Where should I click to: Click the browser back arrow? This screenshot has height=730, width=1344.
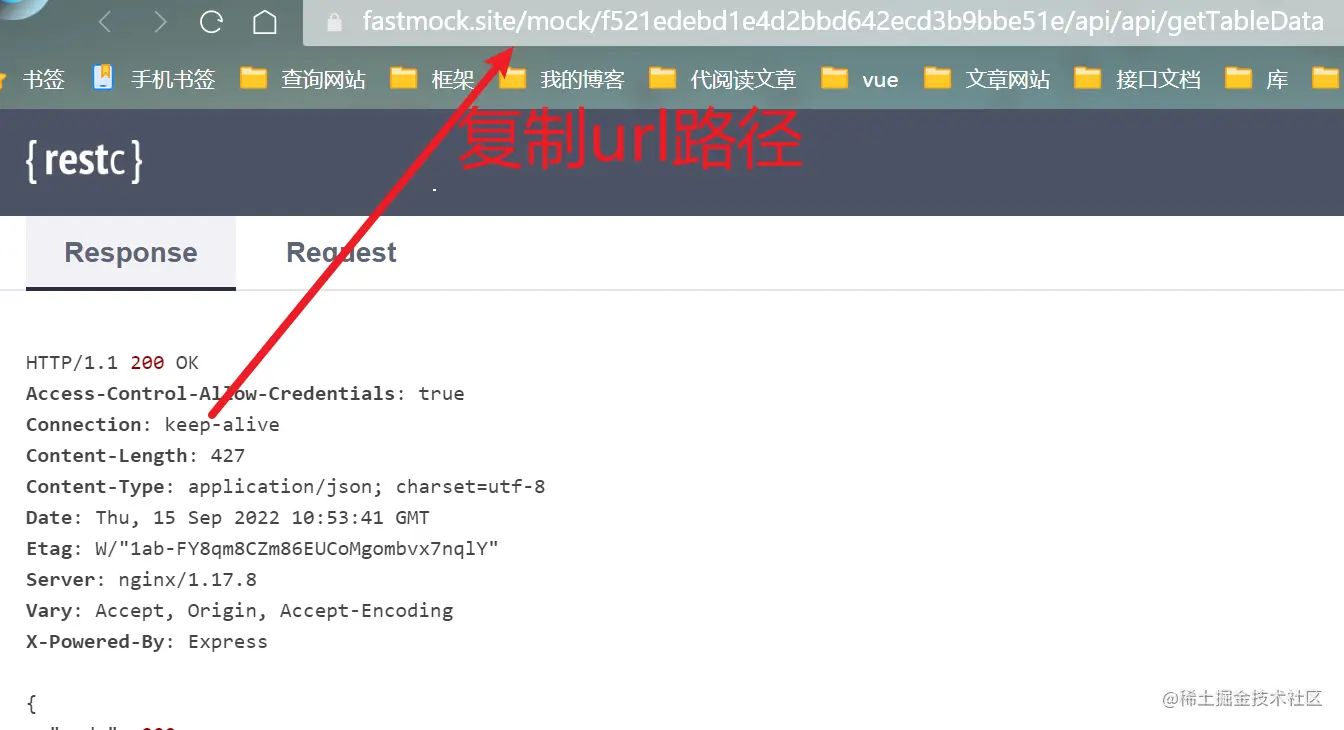click(104, 22)
